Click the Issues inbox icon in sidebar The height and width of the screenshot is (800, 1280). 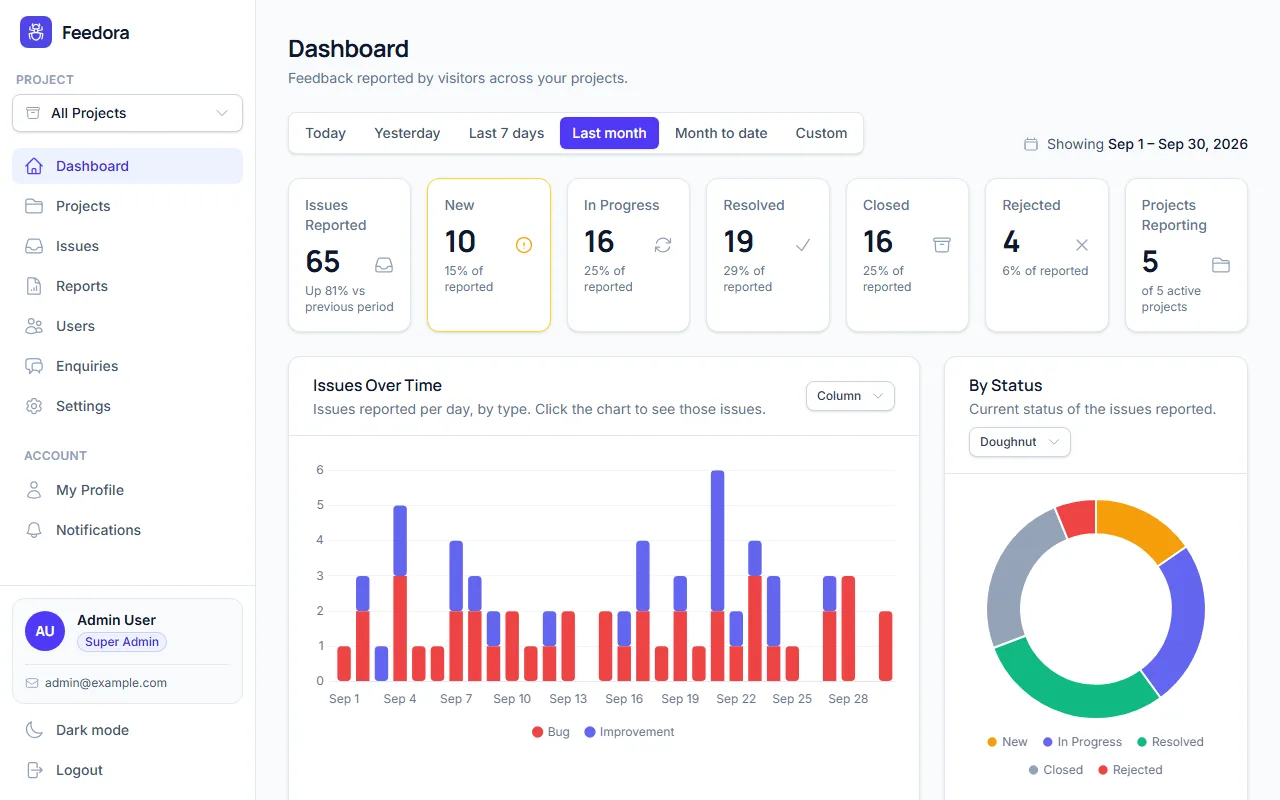[x=34, y=246]
